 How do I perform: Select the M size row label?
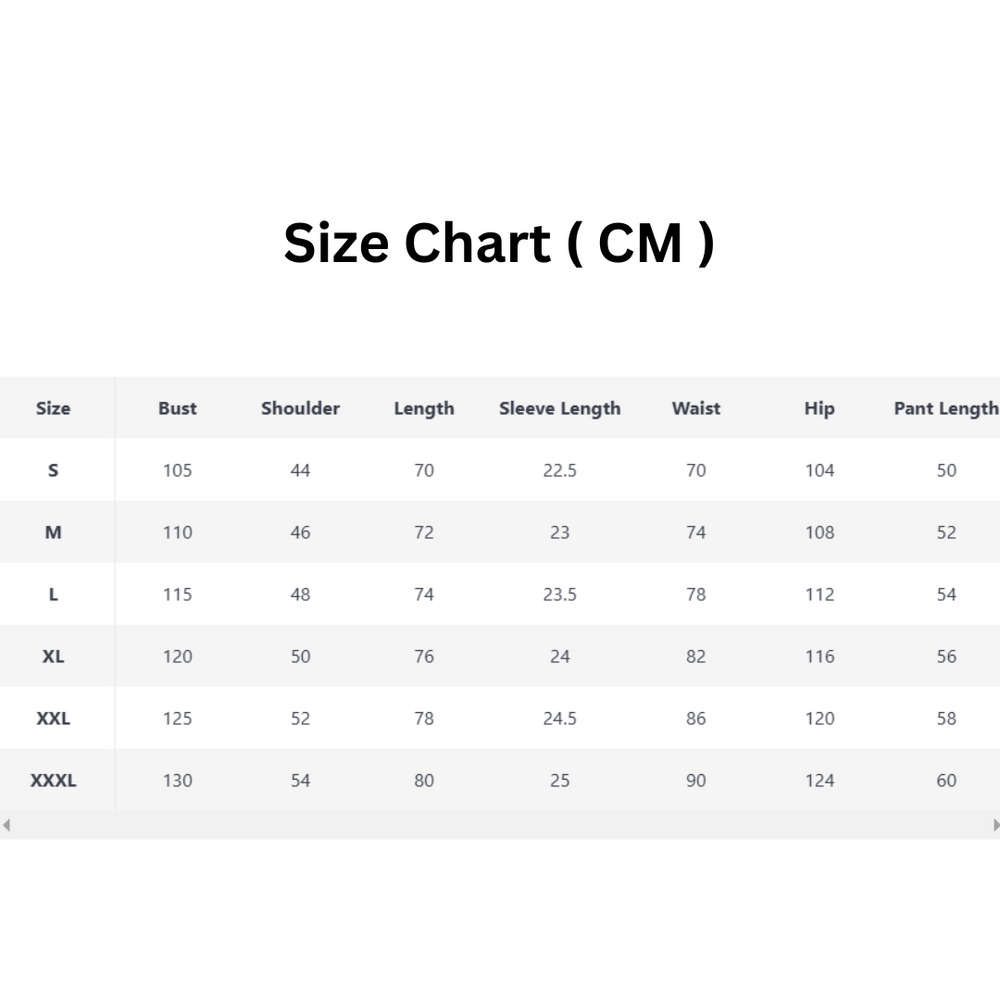click(x=53, y=532)
